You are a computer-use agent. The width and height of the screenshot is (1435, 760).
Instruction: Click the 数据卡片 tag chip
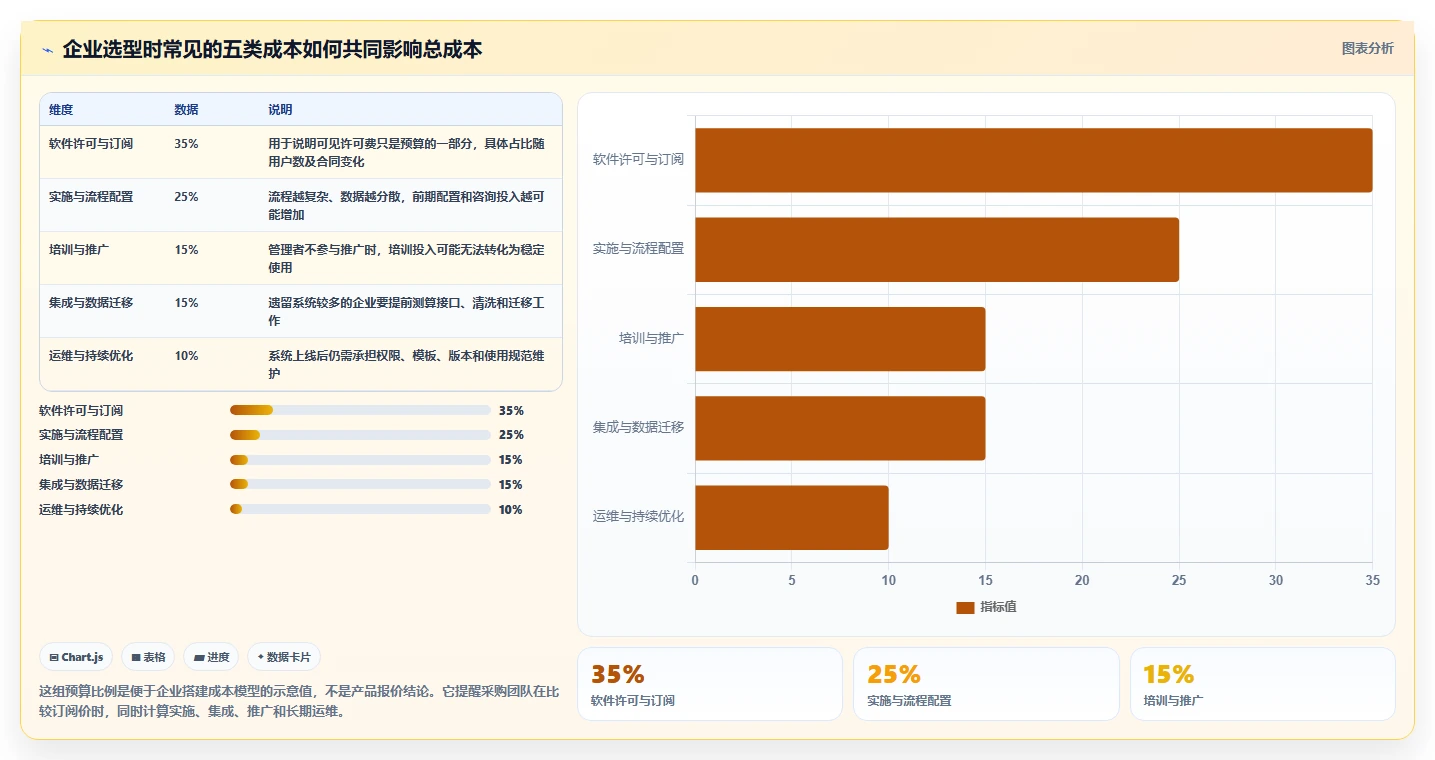click(284, 657)
